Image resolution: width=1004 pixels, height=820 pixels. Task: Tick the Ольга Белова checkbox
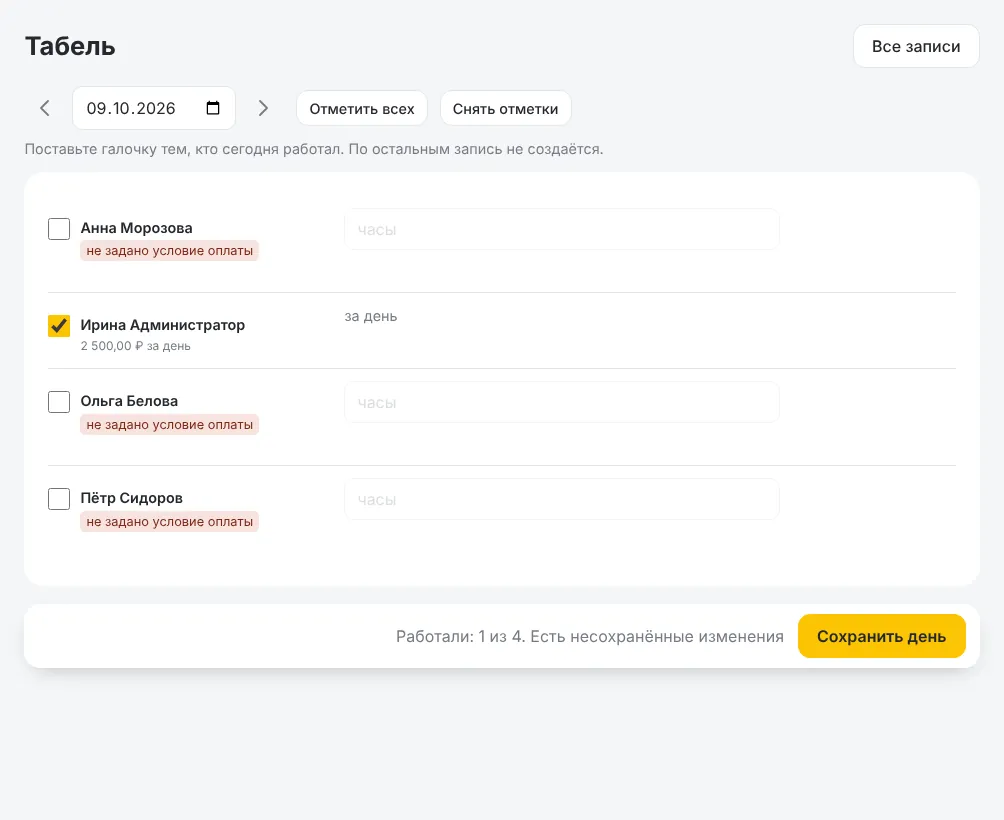tap(59, 402)
